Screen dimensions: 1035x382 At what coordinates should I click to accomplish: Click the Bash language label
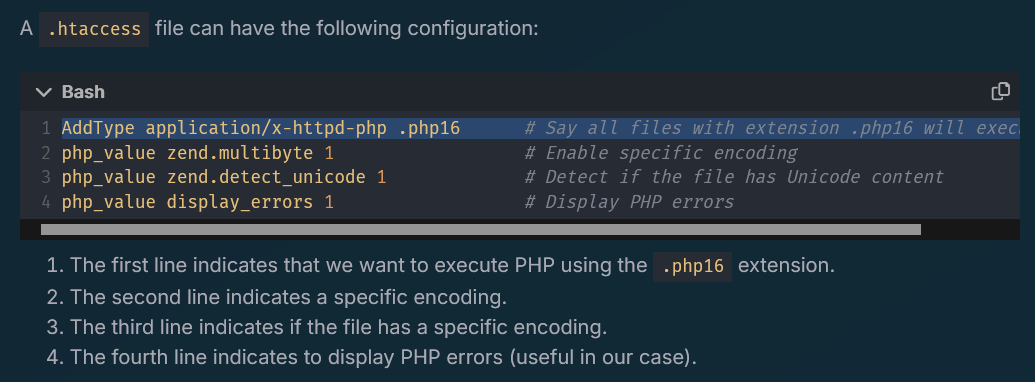[x=83, y=92]
